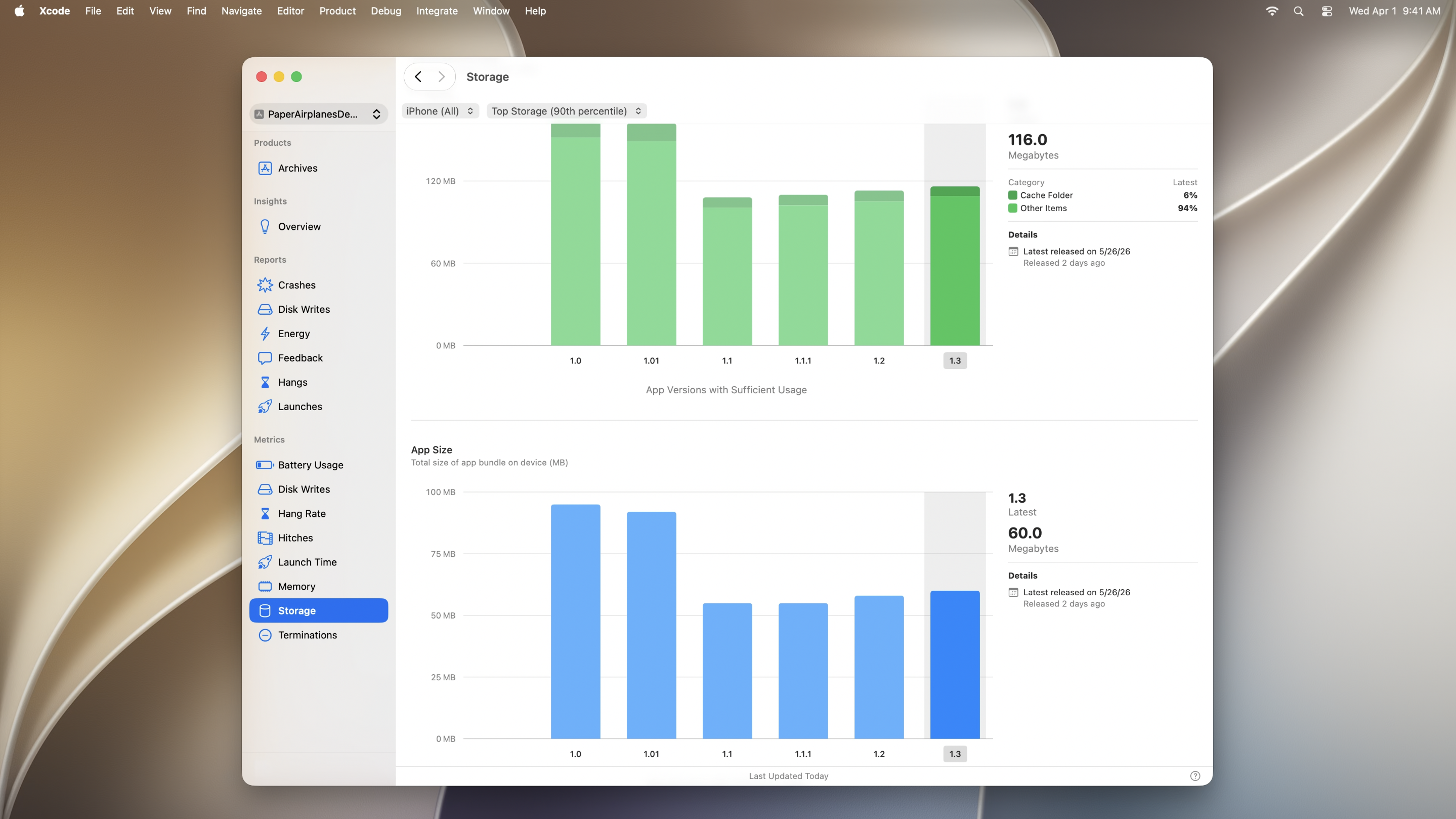Open the Editor menu
The height and width of the screenshot is (819, 1456).
290,11
